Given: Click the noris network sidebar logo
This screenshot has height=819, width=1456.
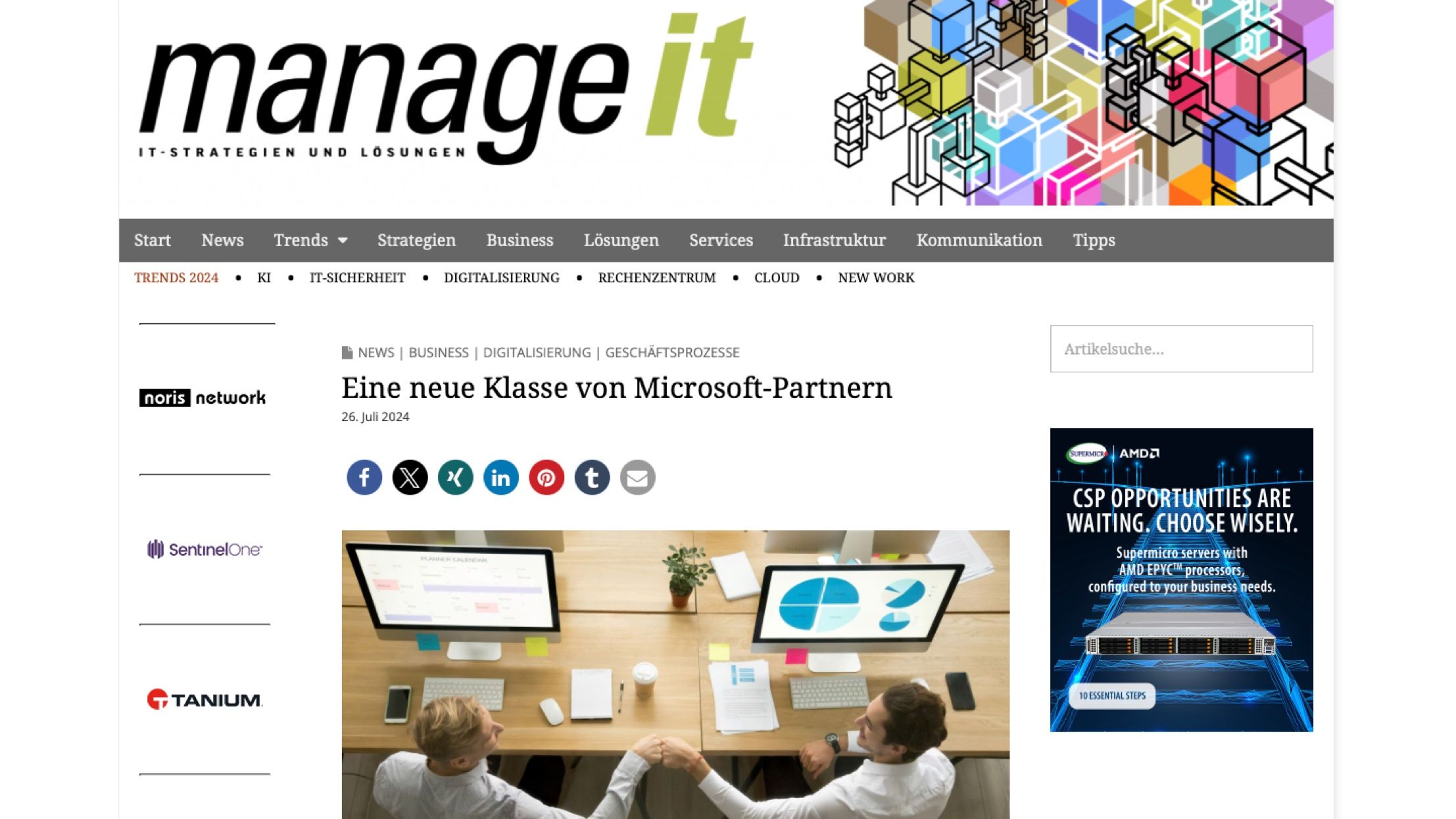Looking at the screenshot, I should coord(203,397).
